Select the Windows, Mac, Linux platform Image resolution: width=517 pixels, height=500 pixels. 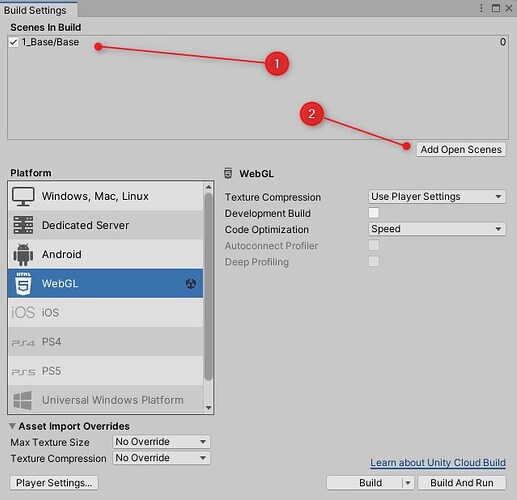[105, 196]
